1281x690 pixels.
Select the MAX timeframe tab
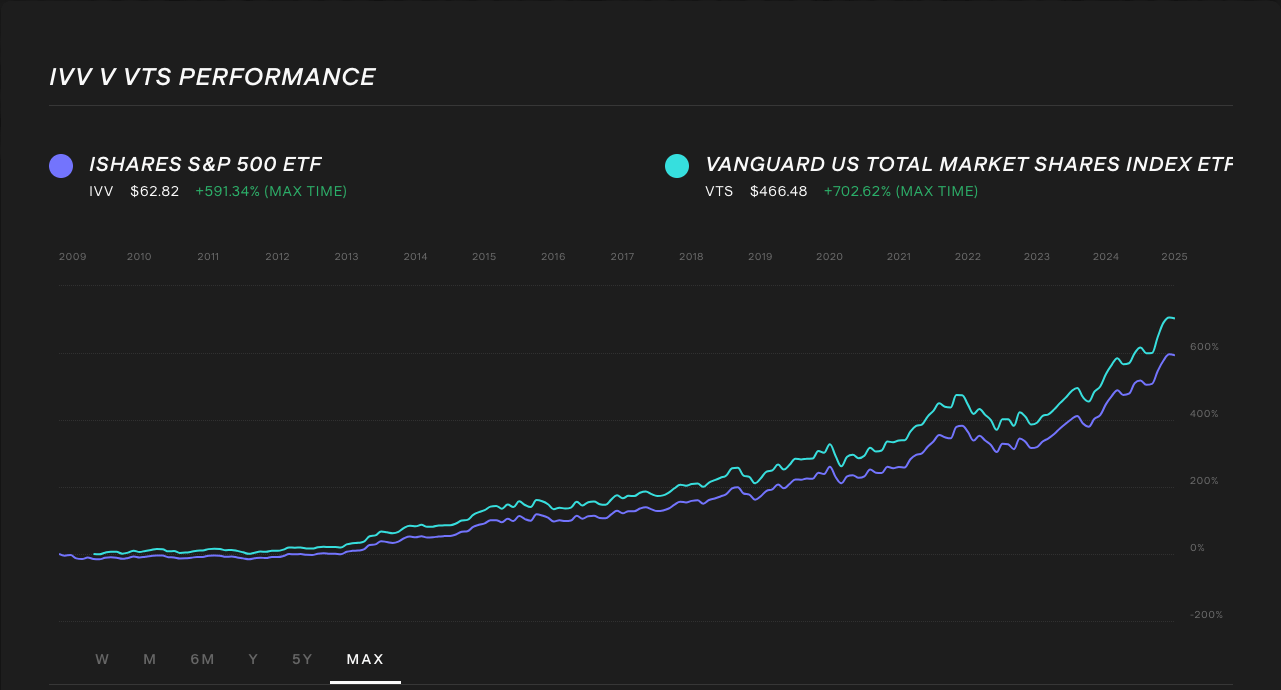pos(365,659)
